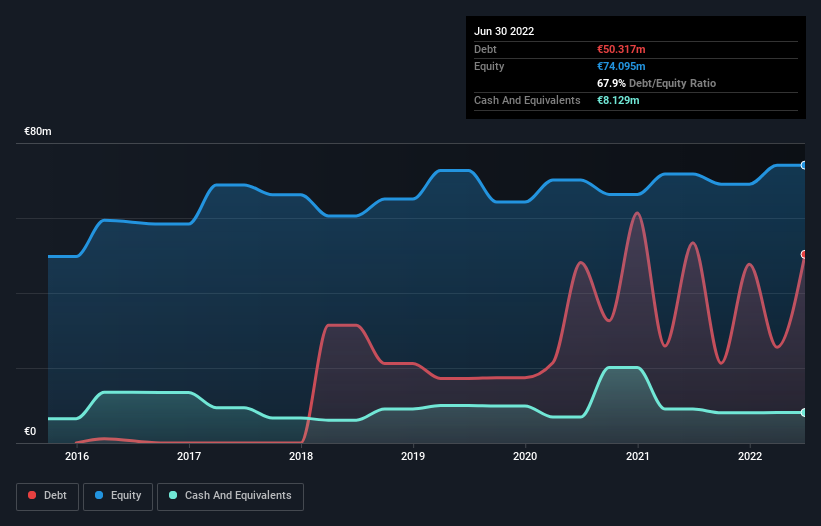Image resolution: width=821 pixels, height=526 pixels.
Task: Click the 2020 x-axis label
Action: pyautogui.click(x=525, y=456)
